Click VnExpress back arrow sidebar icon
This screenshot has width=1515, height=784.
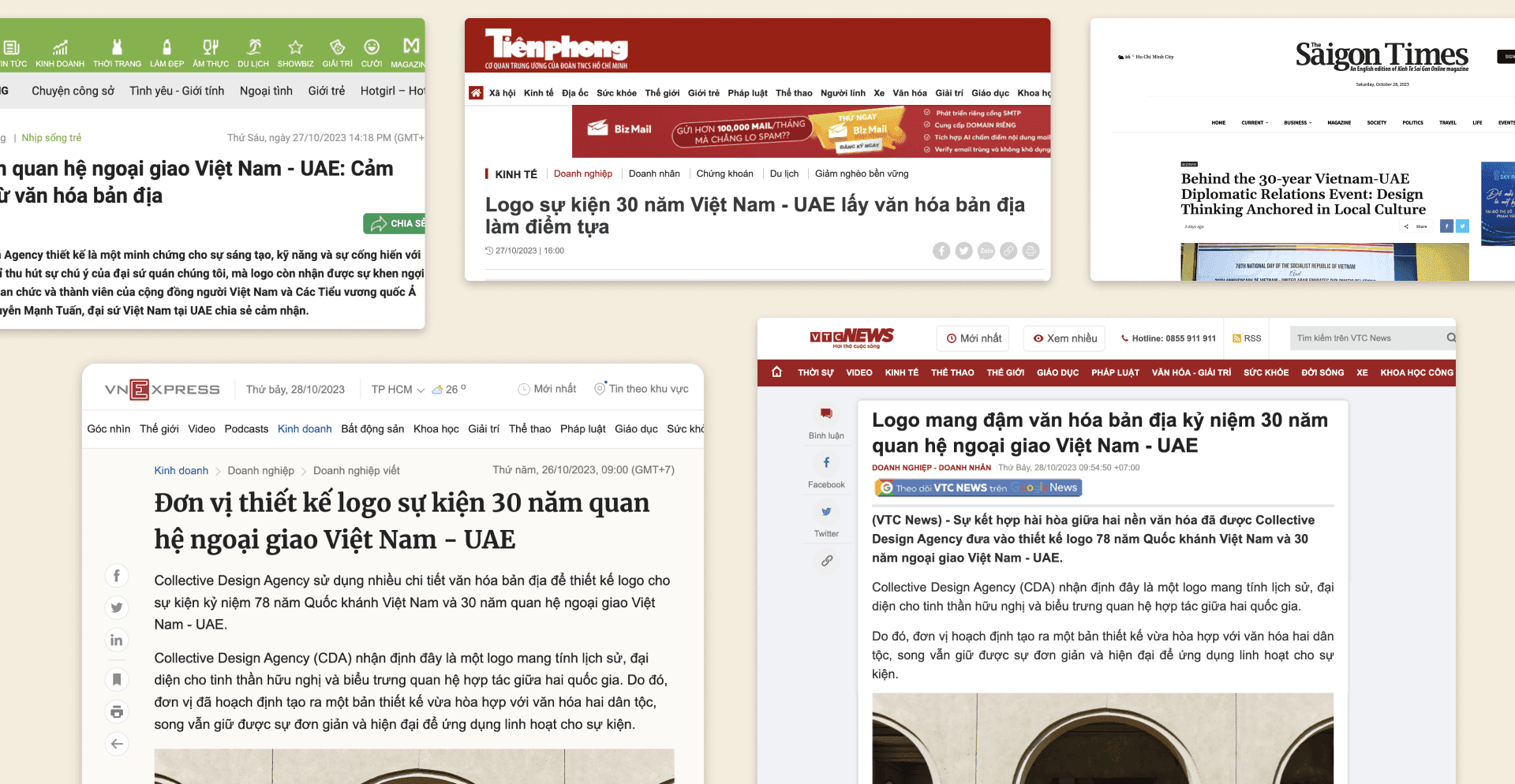pyautogui.click(x=117, y=744)
